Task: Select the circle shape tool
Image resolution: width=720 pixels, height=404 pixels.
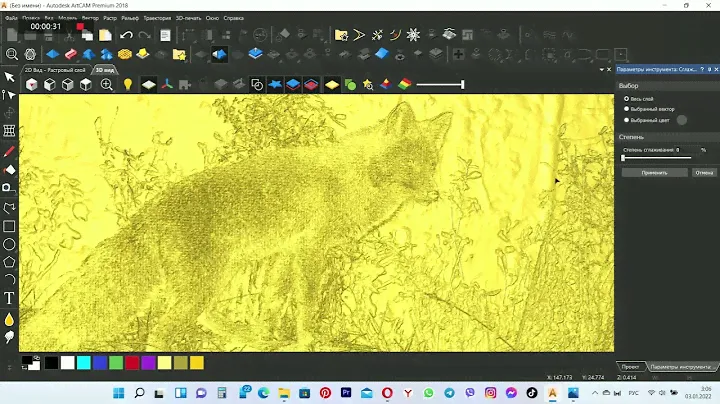Action: tap(10, 243)
